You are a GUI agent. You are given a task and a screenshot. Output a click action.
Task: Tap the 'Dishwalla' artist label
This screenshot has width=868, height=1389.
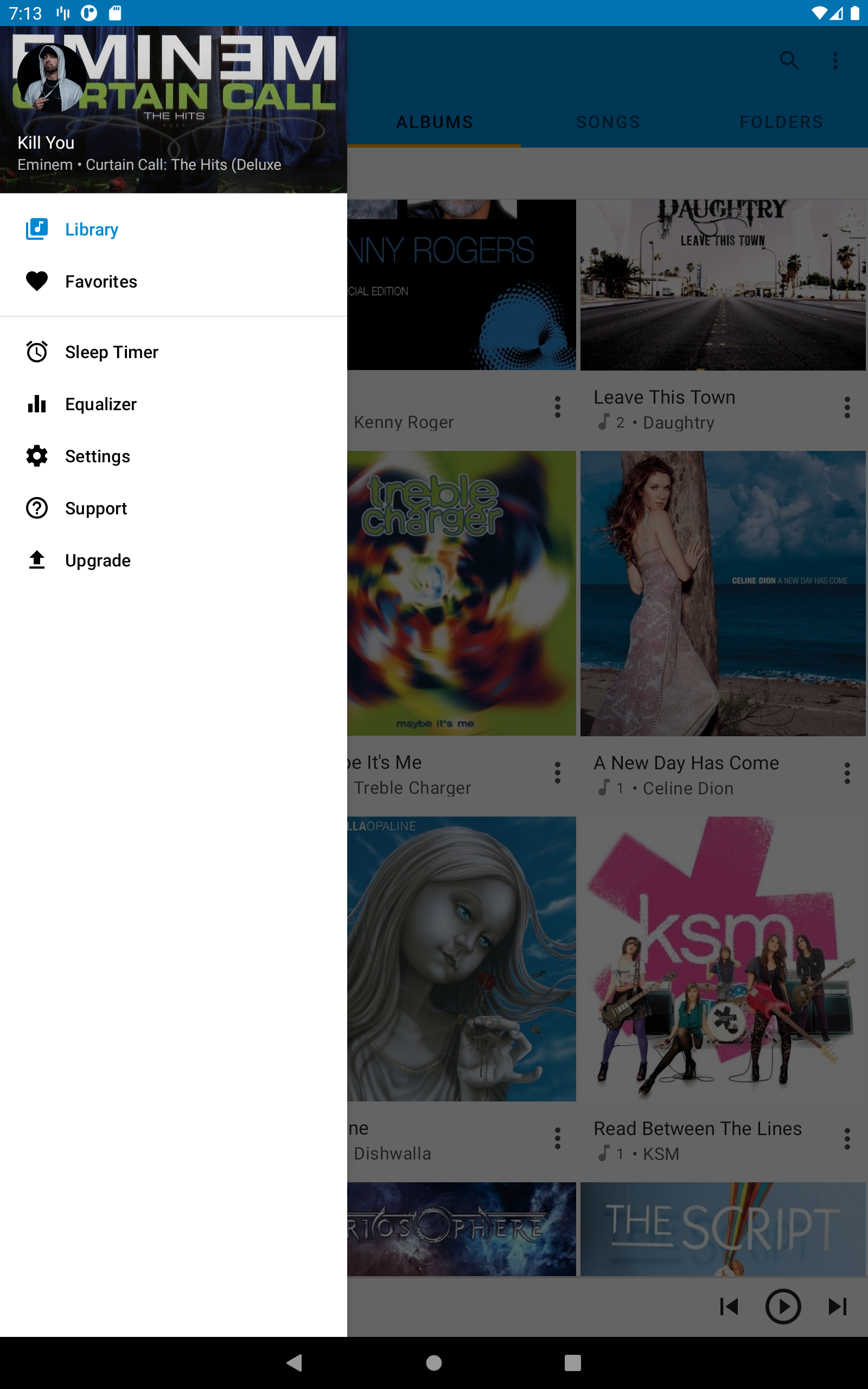pos(392,1154)
